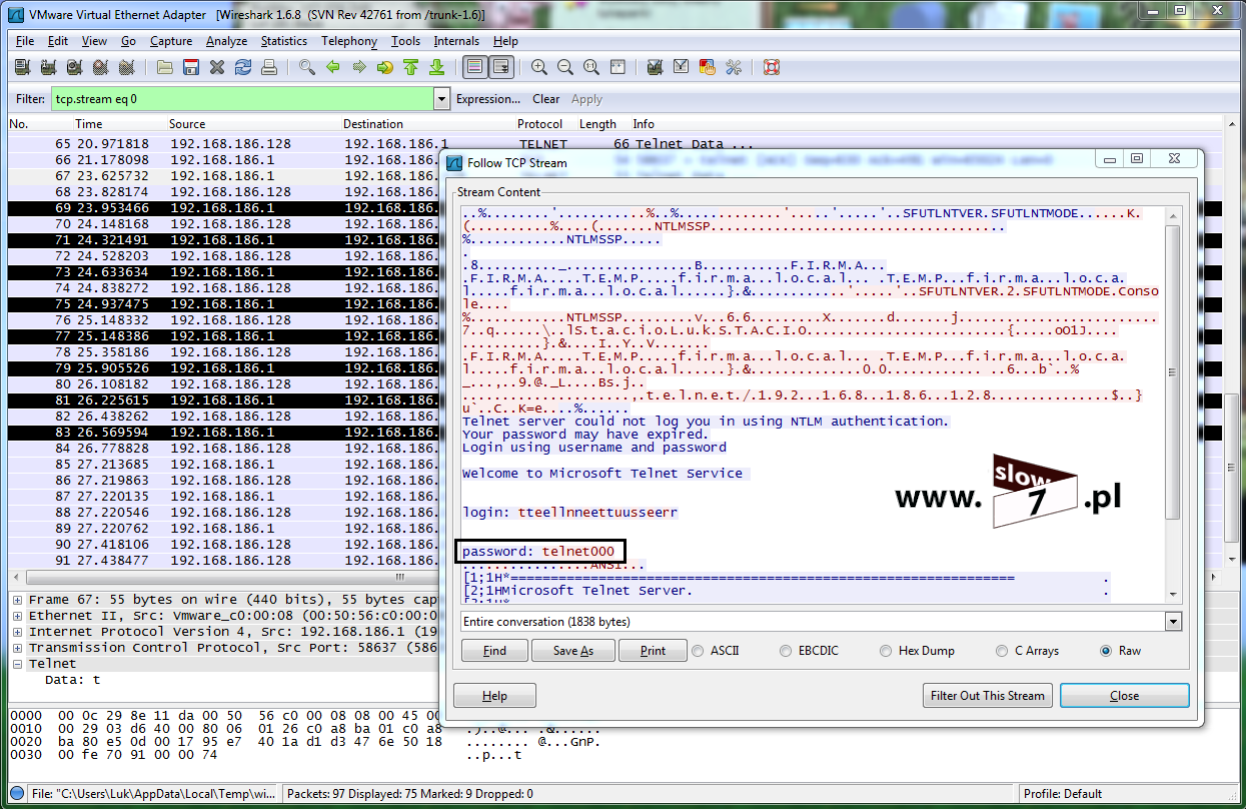Open the Statistics menu
Screen dimensions: 1246x809
284,41
